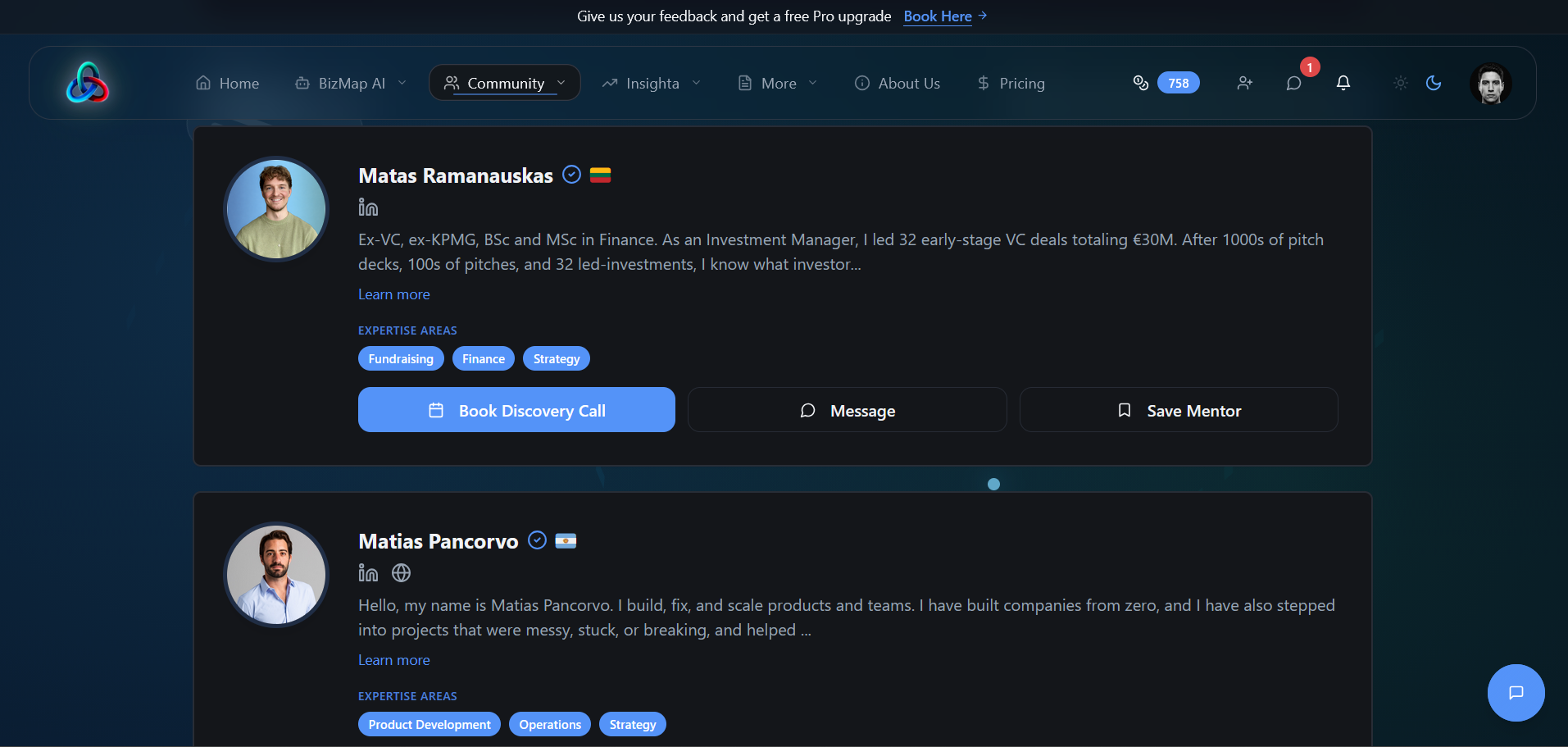The image size is (1568, 747).
Task: Click verified badge next to Matias Pancorvo
Action: coord(537,540)
